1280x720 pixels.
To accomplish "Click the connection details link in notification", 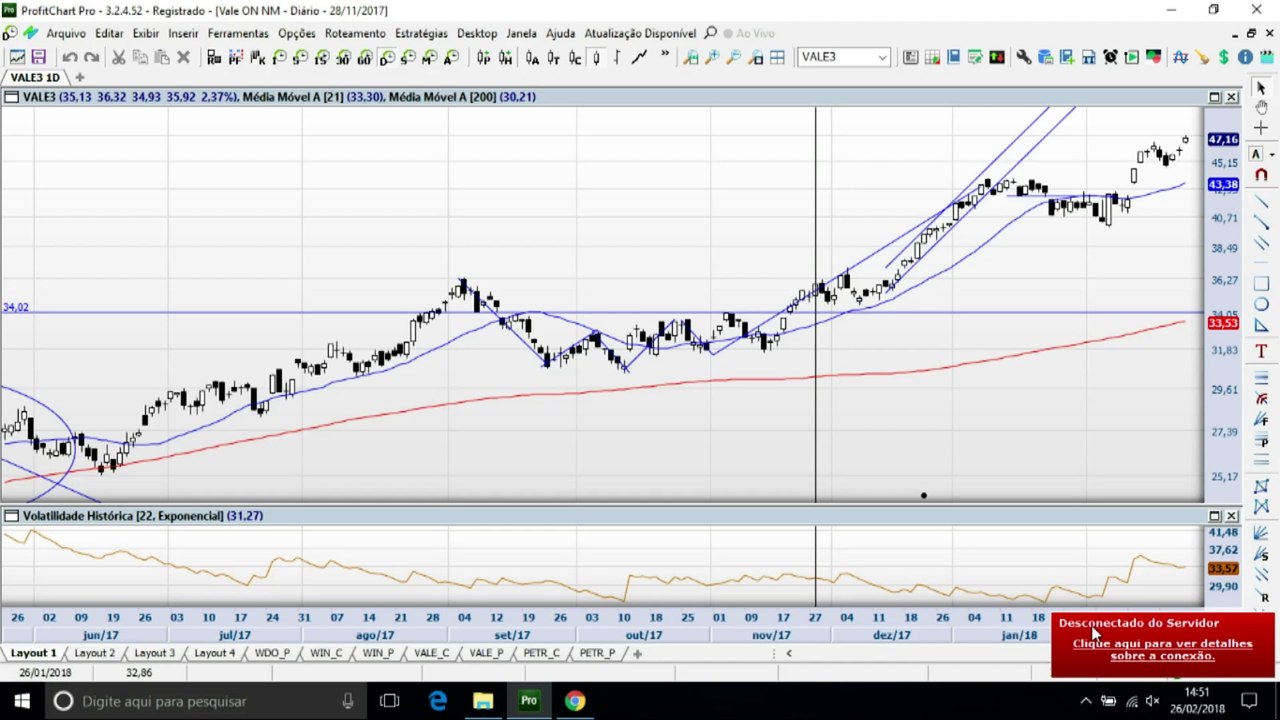I will (1162, 649).
